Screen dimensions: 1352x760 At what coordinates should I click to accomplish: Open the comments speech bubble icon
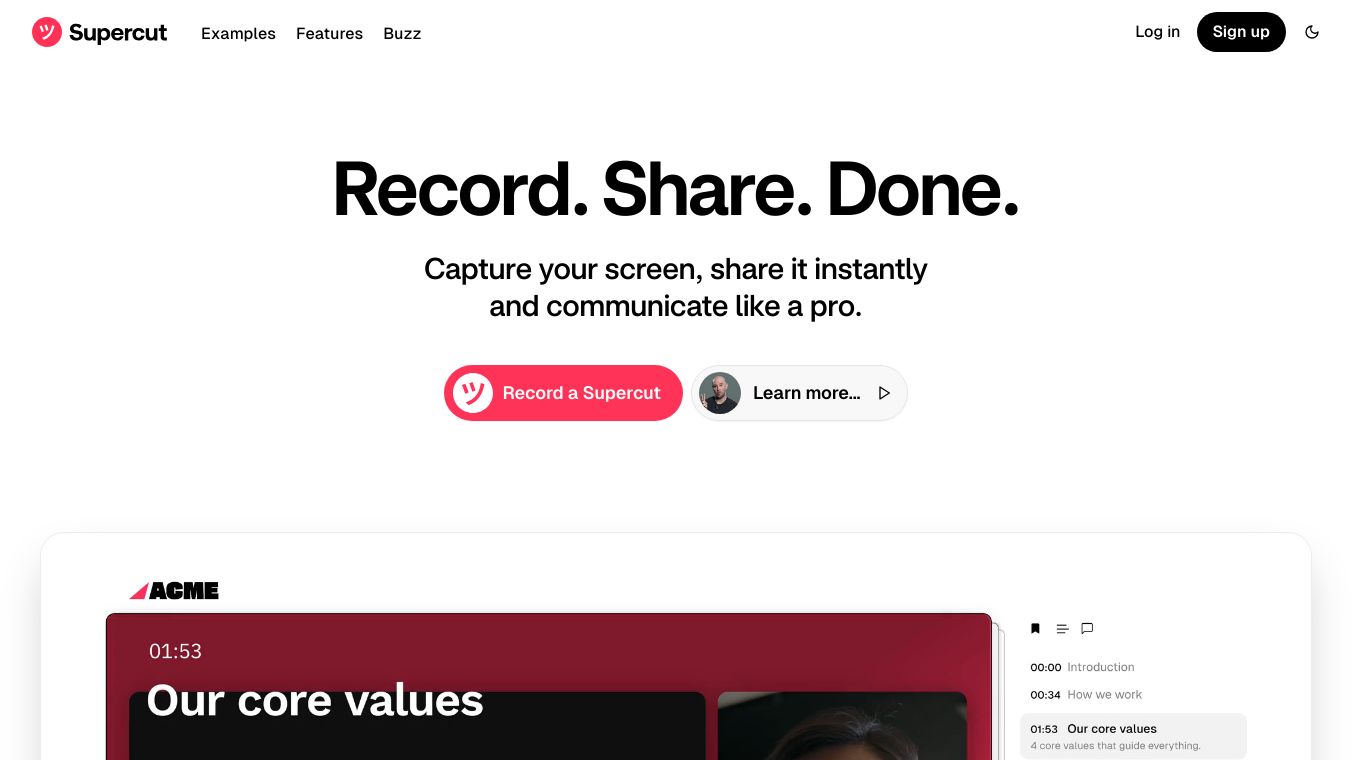1087,629
